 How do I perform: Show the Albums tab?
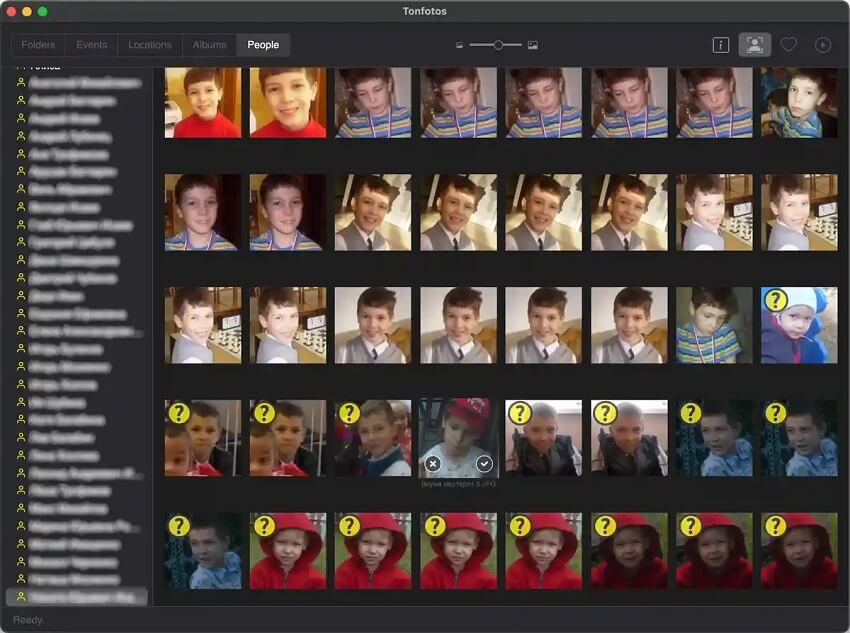pyautogui.click(x=209, y=45)
